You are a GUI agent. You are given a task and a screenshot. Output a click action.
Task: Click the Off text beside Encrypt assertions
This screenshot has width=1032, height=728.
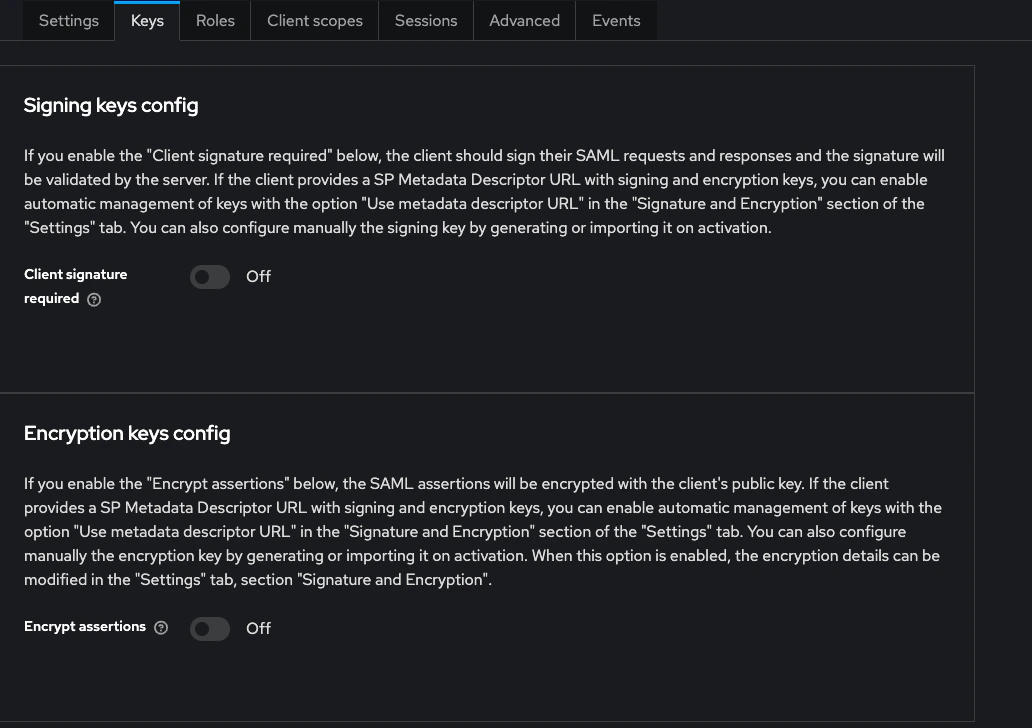(258, 629)
